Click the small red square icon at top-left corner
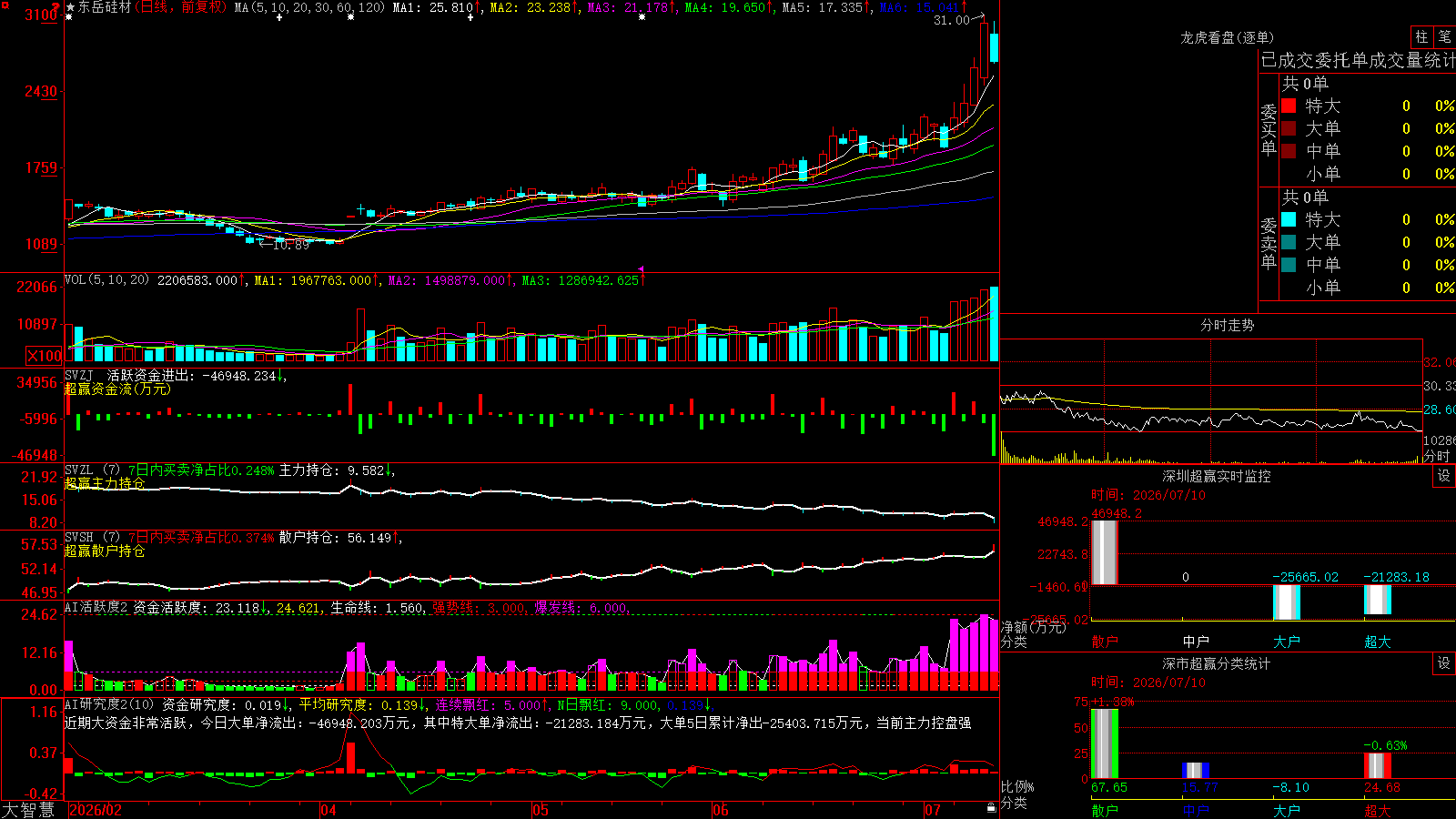Image resolution: width=1456 pixels, height=819 pixels. 3,3
